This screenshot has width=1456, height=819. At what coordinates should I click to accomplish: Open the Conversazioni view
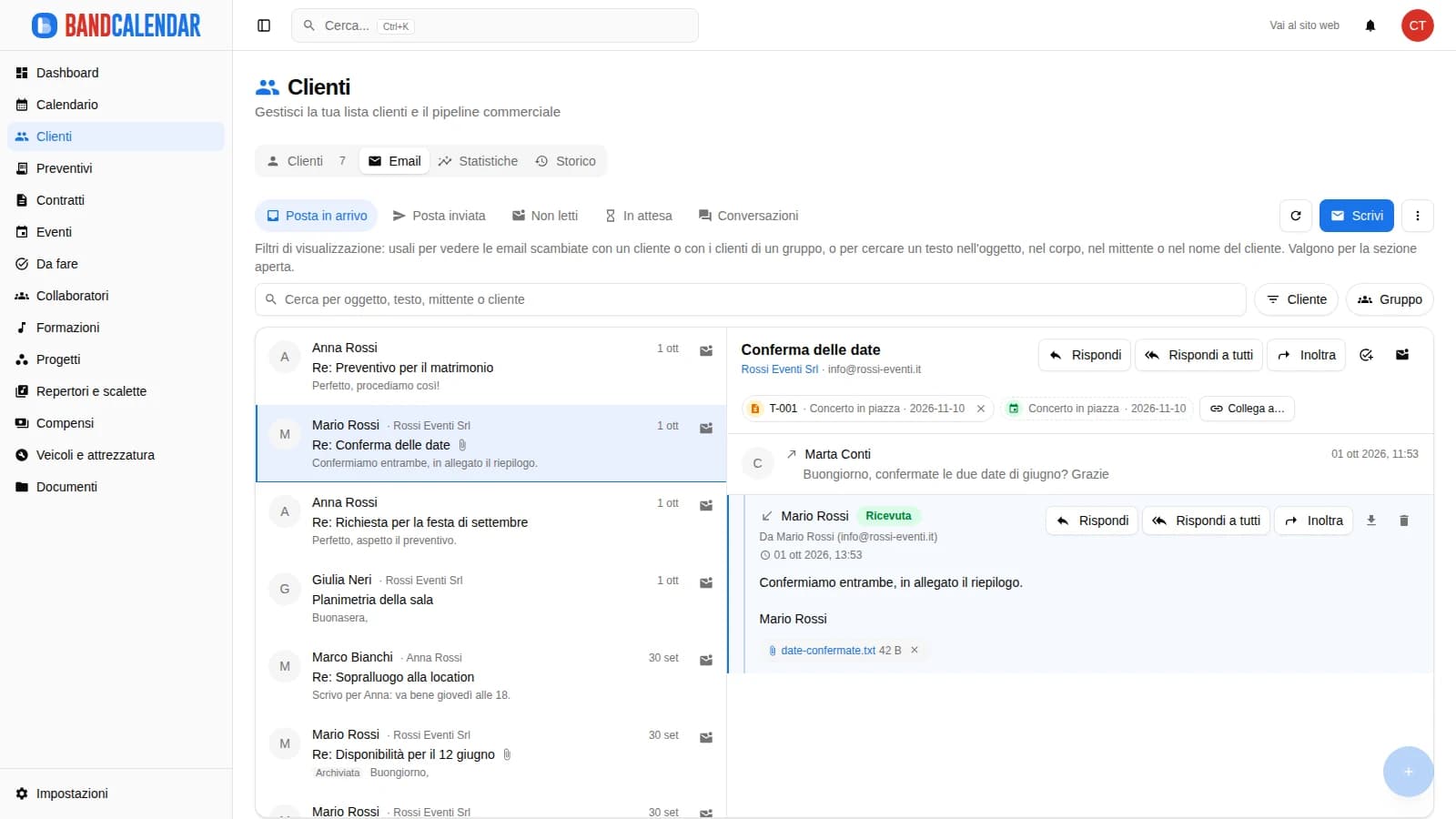[x=748, y=216]
